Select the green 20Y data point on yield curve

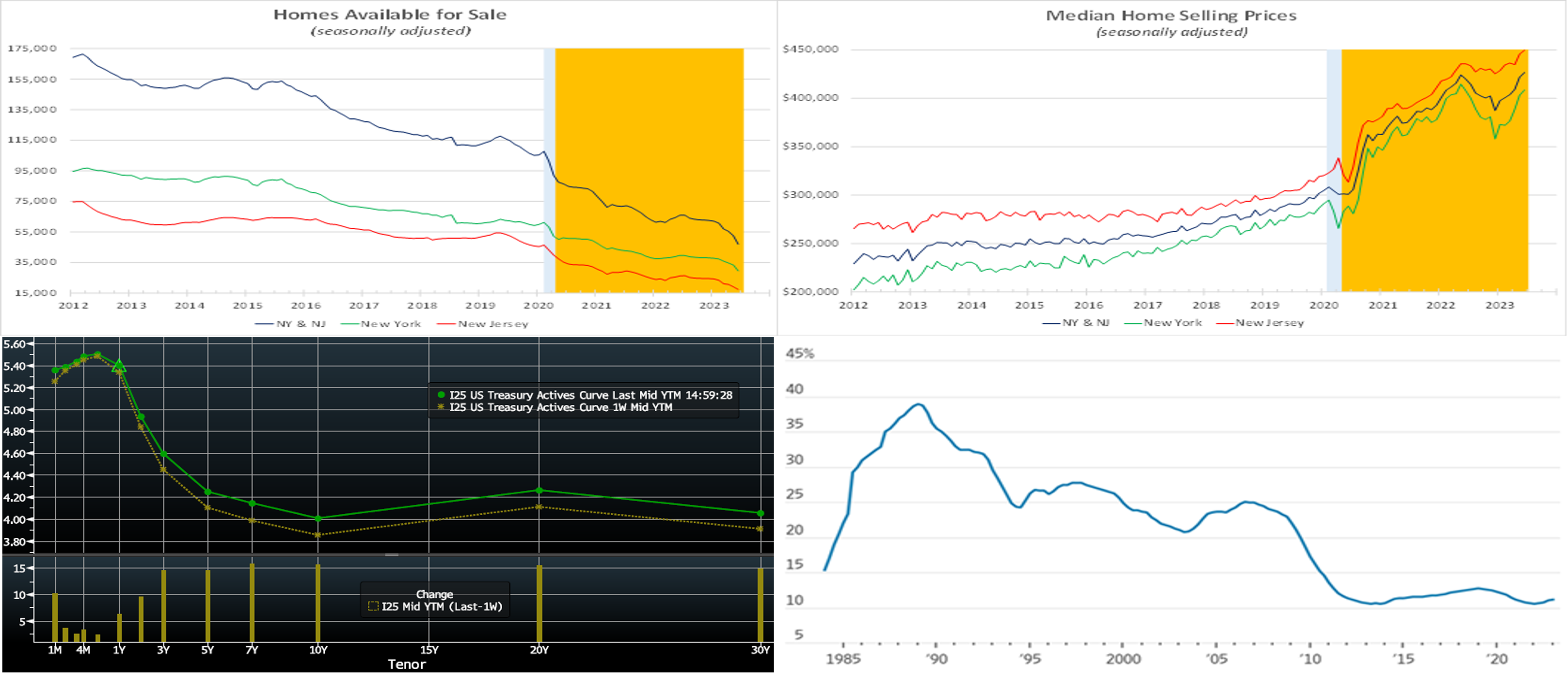[539, 490]
